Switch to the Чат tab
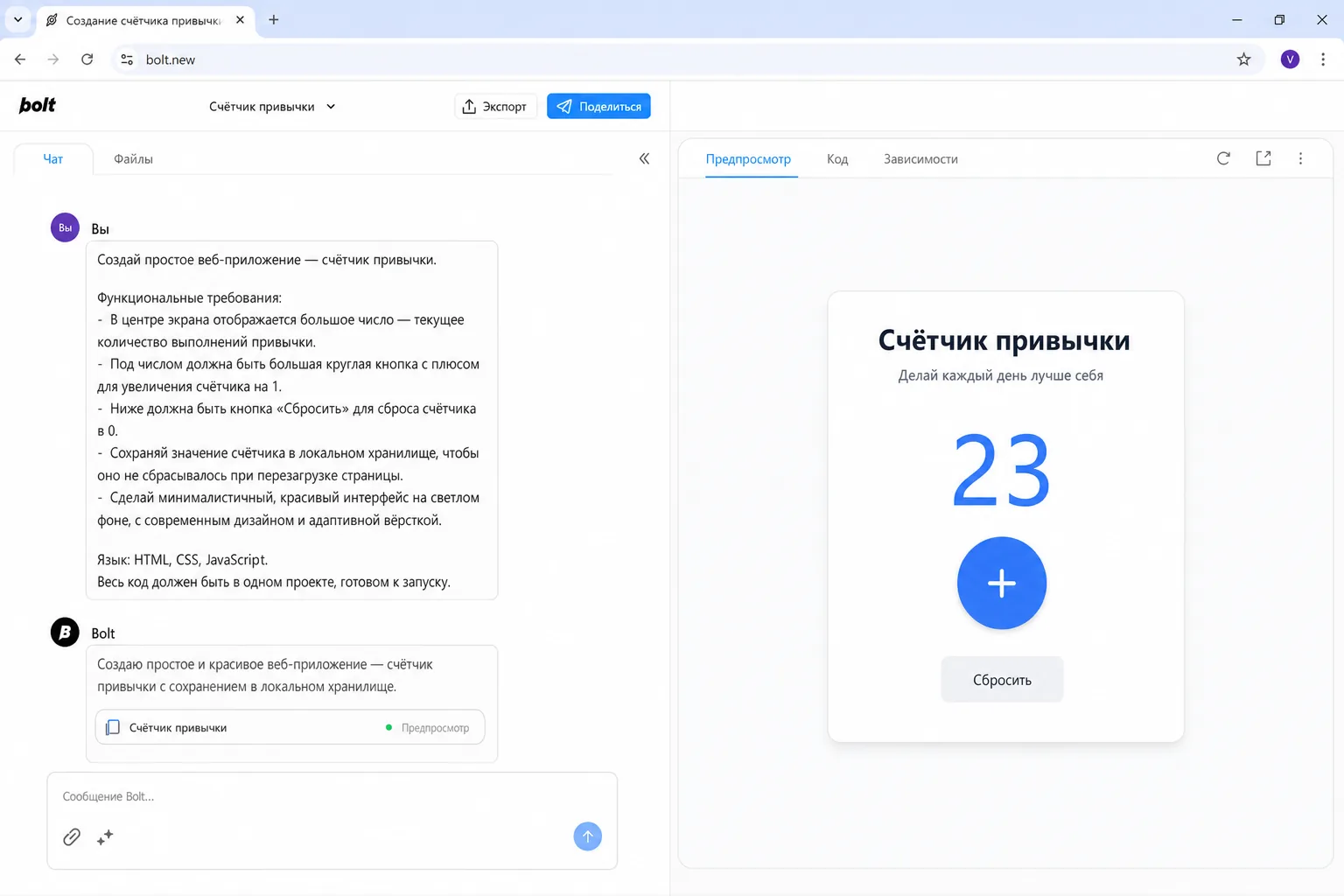Viewport: 1344px width, 896px height. [53, 159]
